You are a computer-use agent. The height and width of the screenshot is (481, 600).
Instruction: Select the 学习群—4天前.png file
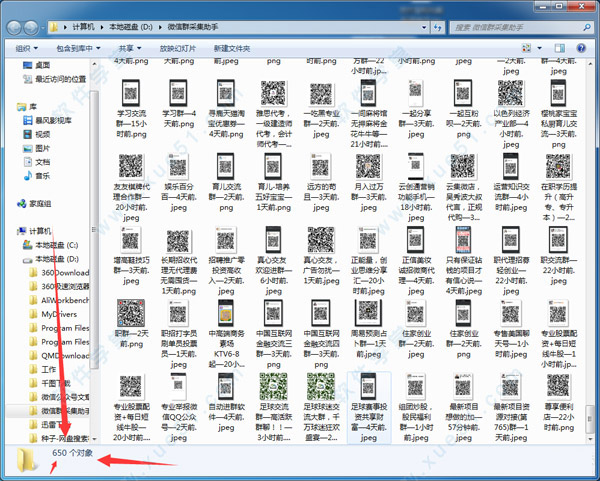point(179,104)
